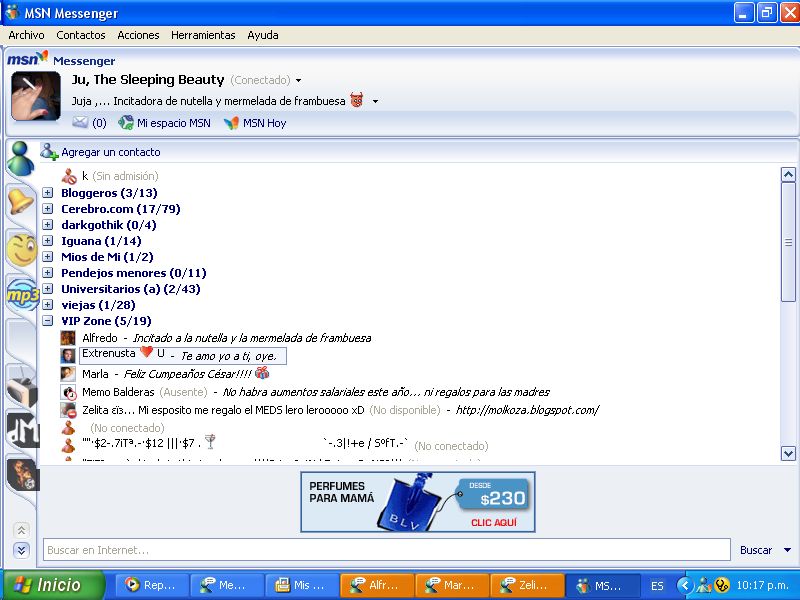Open the personal message dropdown arrow
This screenshot has height=600, width=800.
pyautogui.click(x=375, y=101)
